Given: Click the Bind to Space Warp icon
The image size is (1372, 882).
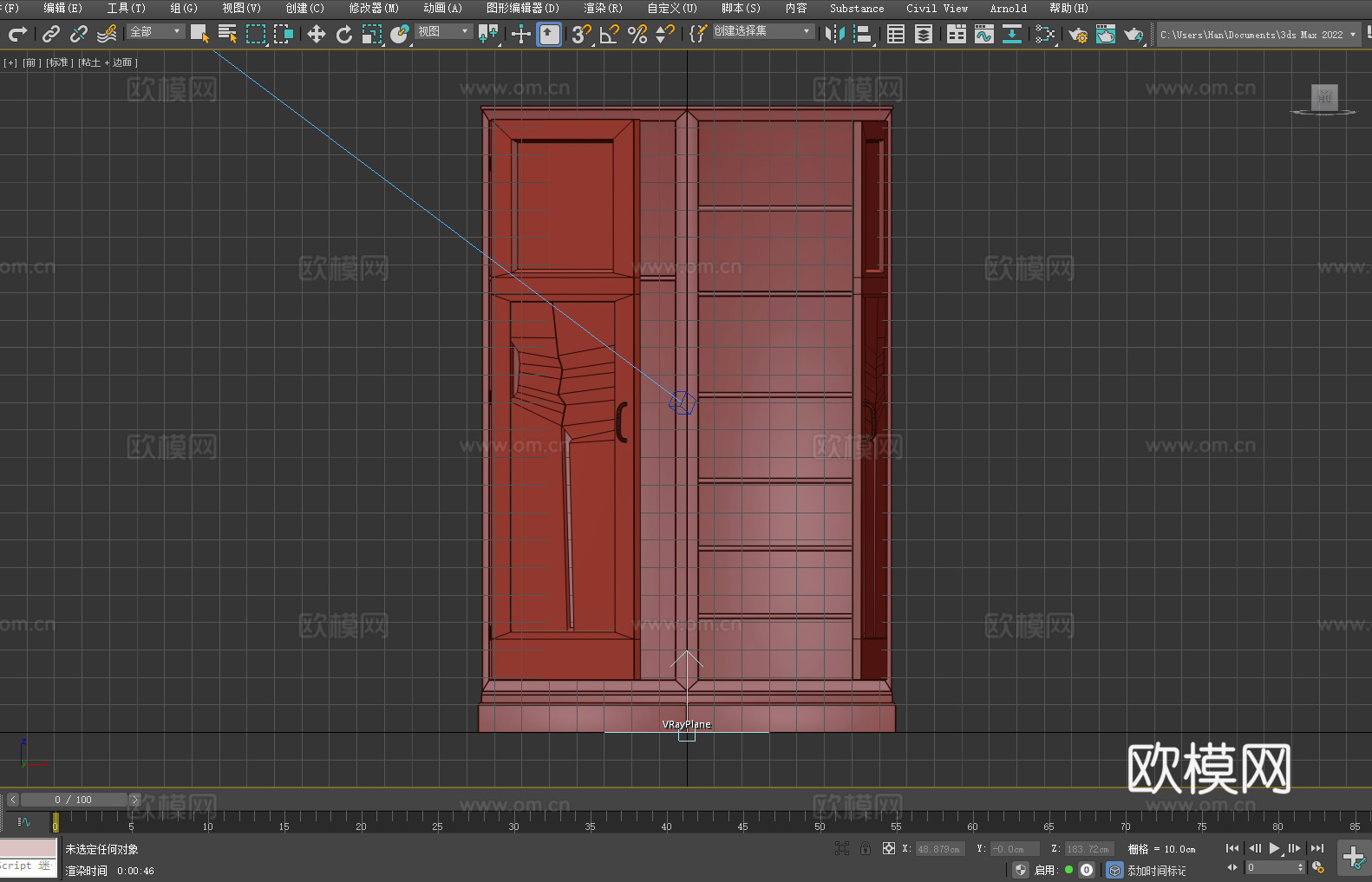Looking at the screenshot, I should (107, 34).
